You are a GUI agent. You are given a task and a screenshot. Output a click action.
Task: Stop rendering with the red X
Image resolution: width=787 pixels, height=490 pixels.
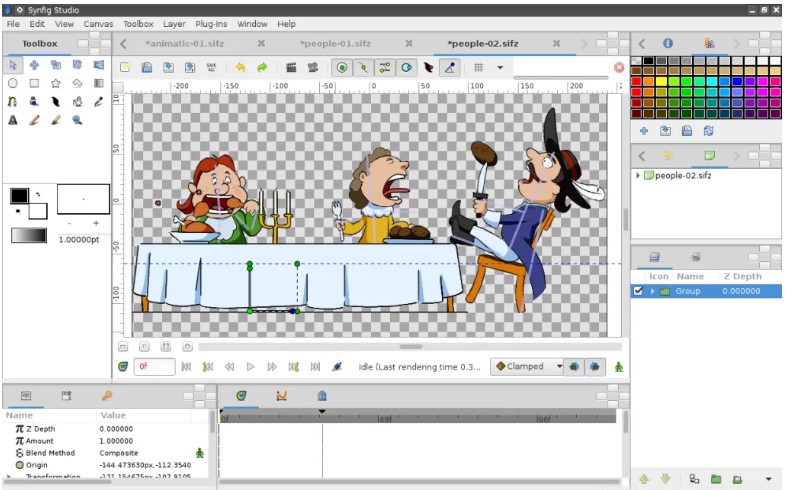point(619,67)
